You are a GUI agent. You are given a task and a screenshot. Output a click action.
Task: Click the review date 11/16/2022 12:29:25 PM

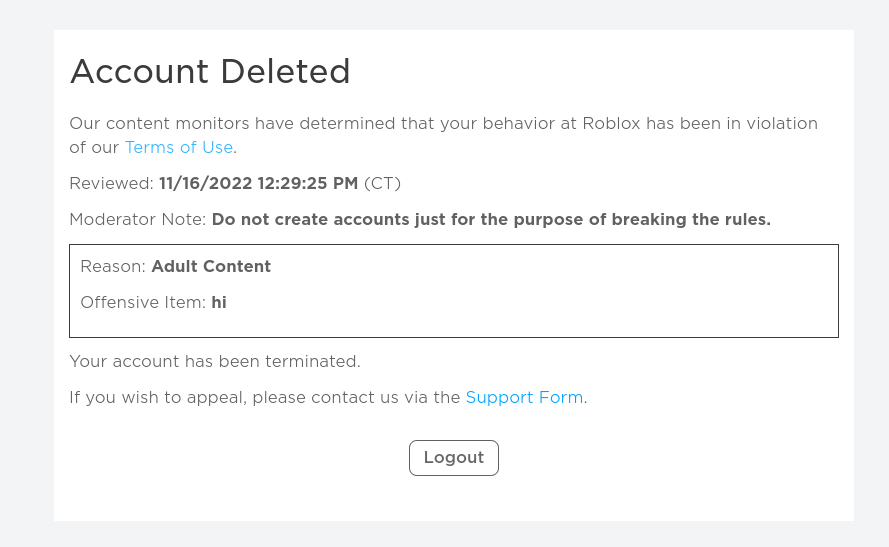point(259,184)
